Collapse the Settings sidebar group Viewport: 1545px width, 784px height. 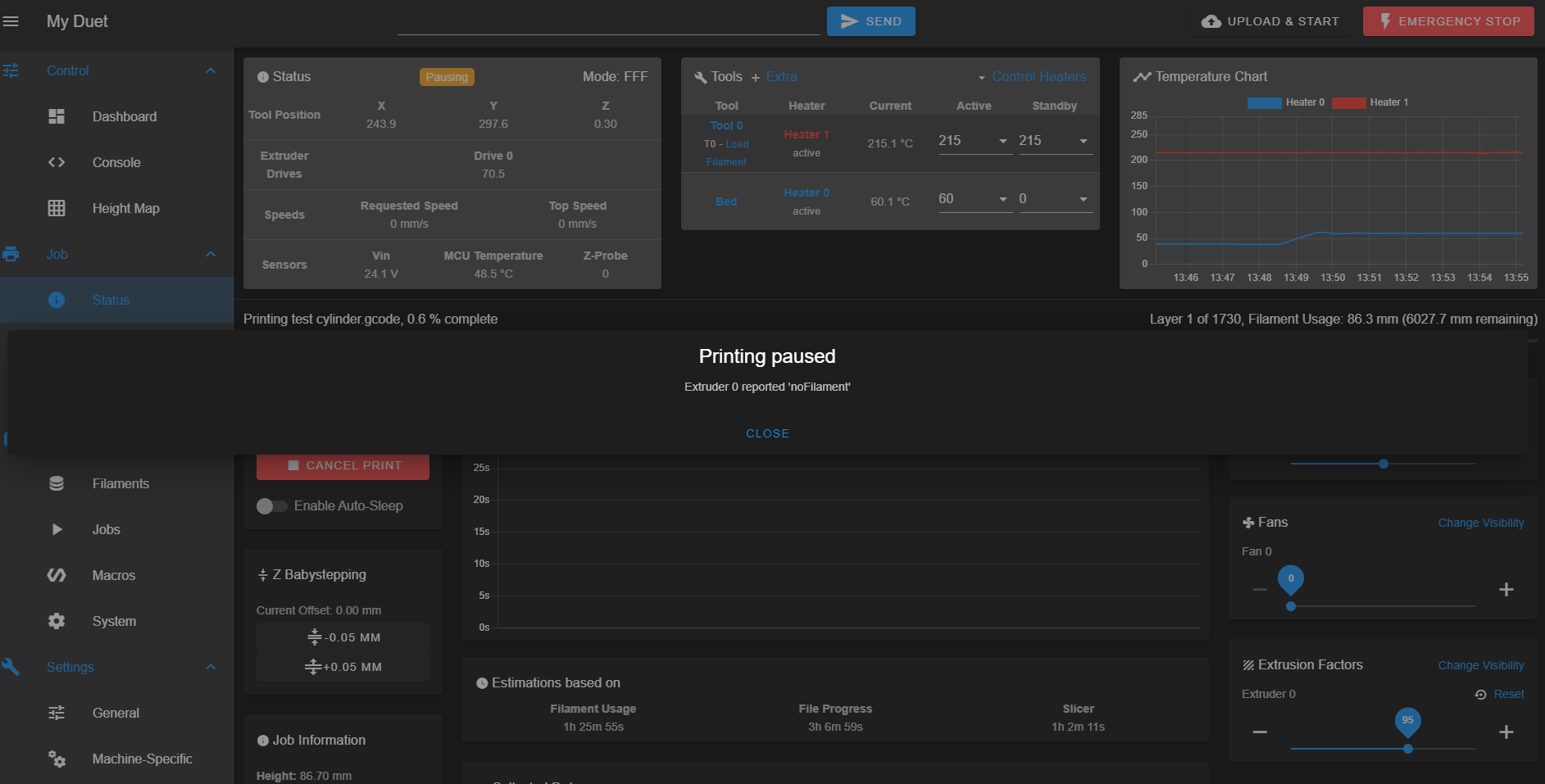click(211, 667)
